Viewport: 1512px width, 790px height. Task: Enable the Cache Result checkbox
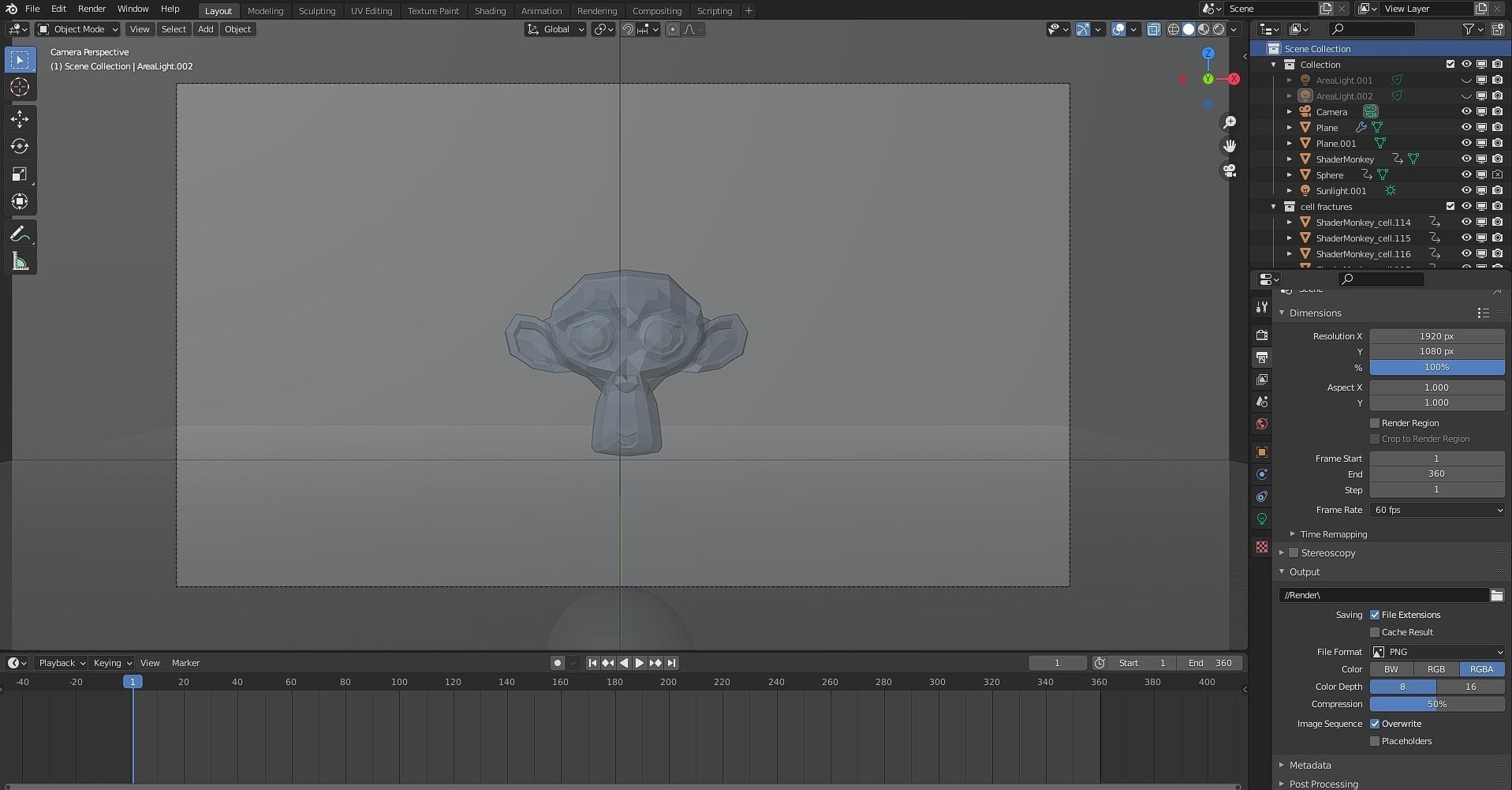pyautogui.click(x=1375, y=632)
